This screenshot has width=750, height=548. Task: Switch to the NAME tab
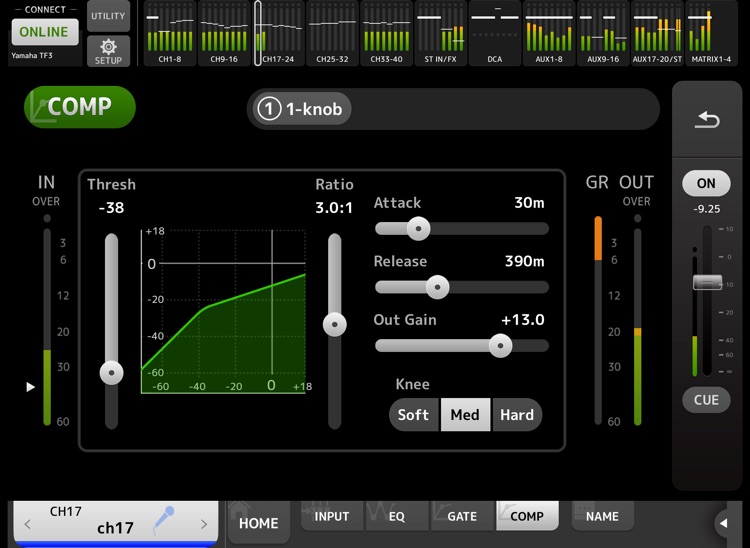[x=602, y=516]
